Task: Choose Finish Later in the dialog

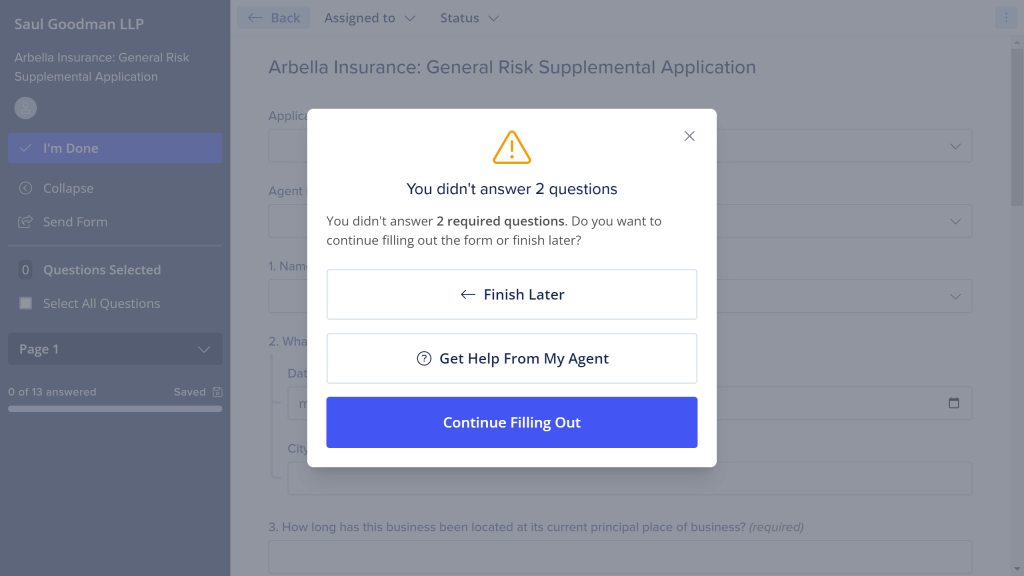Action: (x=511, y=295)
